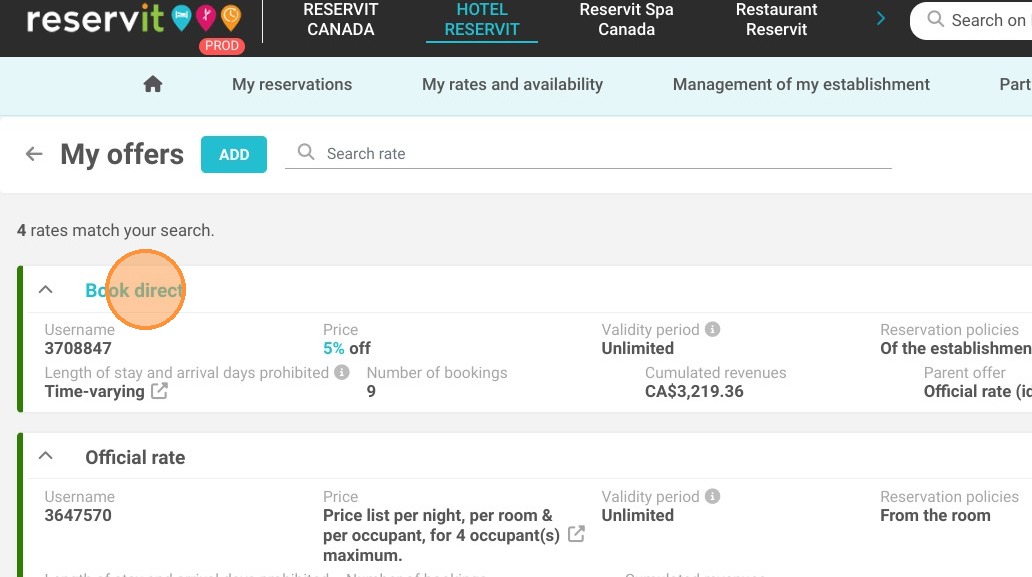The image size is (1032, 577).
Task: Click the 5% price link
Action: (x=334, y=348)
